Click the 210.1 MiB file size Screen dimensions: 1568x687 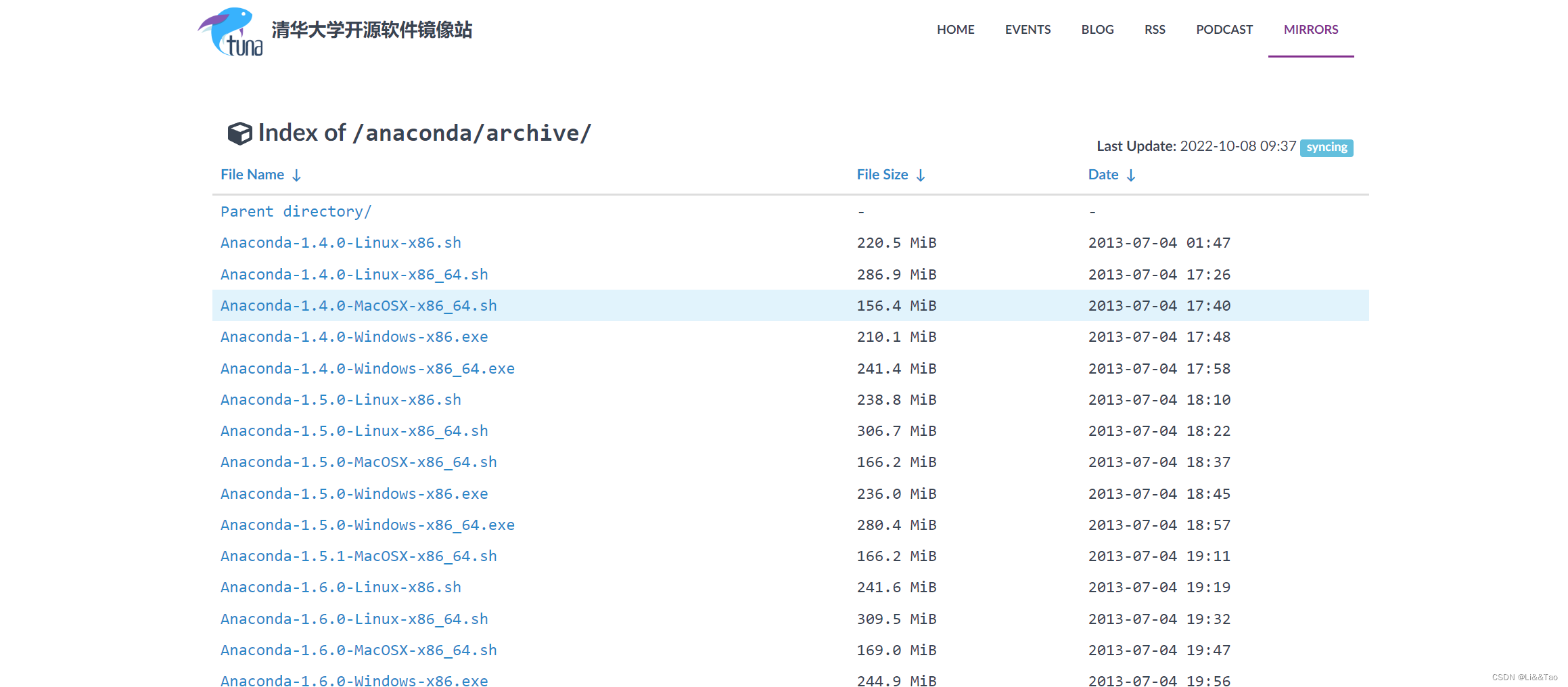[896, 336]
